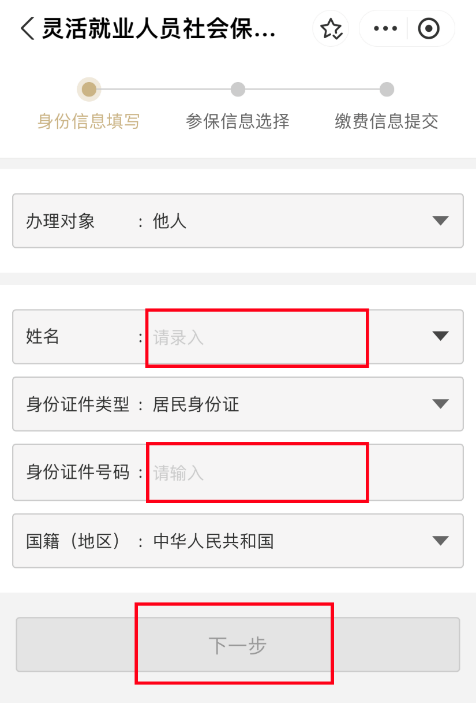Tap the 居民身份证 selected value

coord(196,404)
